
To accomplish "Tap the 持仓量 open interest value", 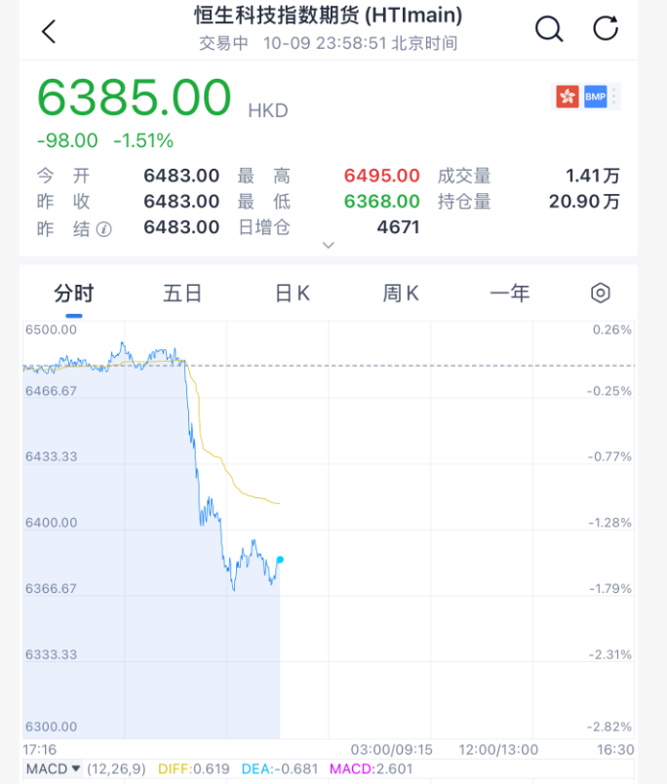I will pyautogui.click(x=584, y=201).
